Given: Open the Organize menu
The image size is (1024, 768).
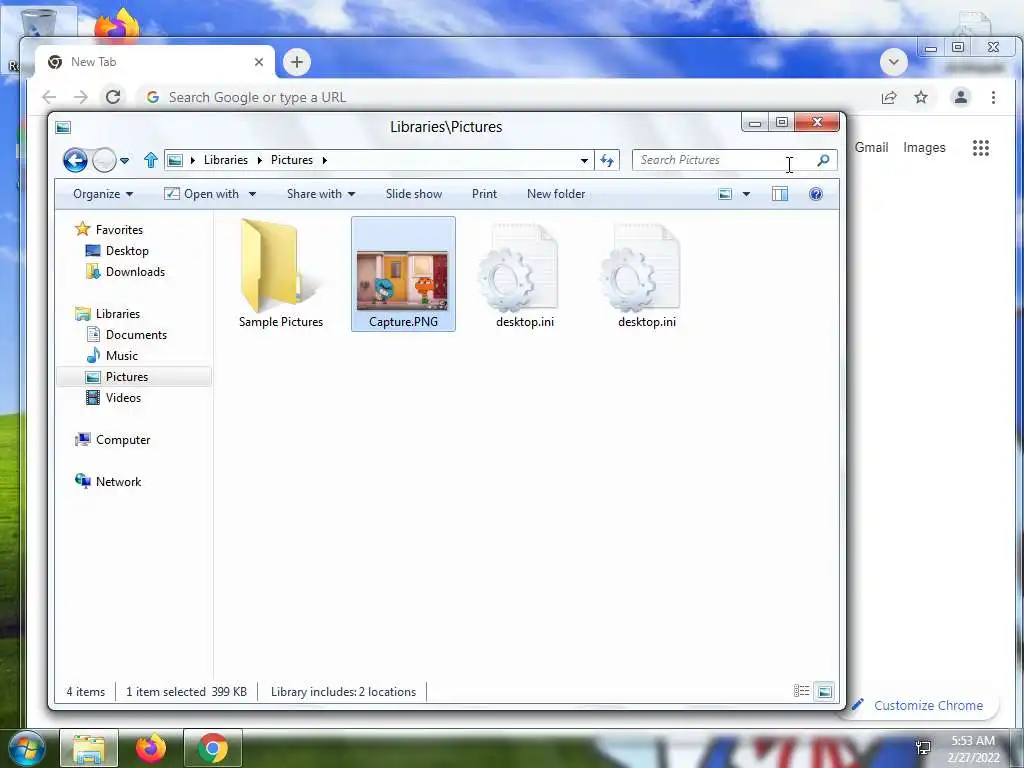Looking at the screenshot, I should pyautogui.click(x=103, y=194).
